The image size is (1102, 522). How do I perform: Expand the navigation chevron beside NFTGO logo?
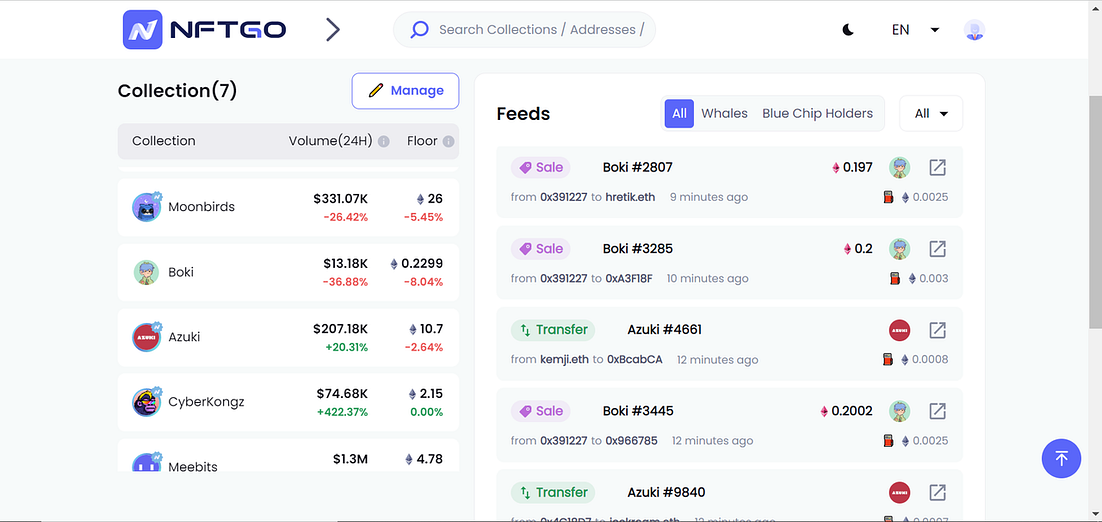pos(333,30)
